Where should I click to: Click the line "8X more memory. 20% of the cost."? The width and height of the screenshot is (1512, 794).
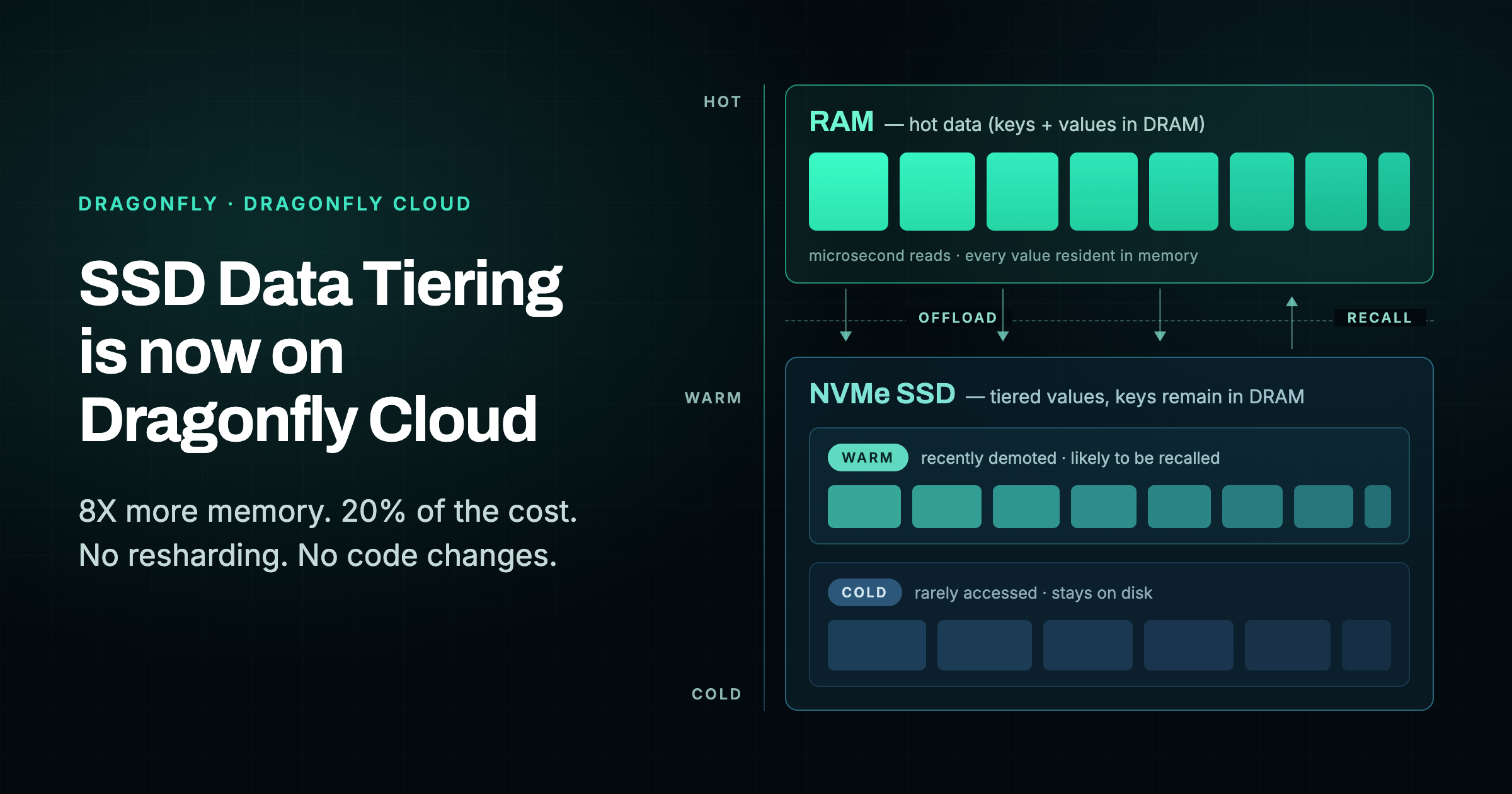coord(328,510)
